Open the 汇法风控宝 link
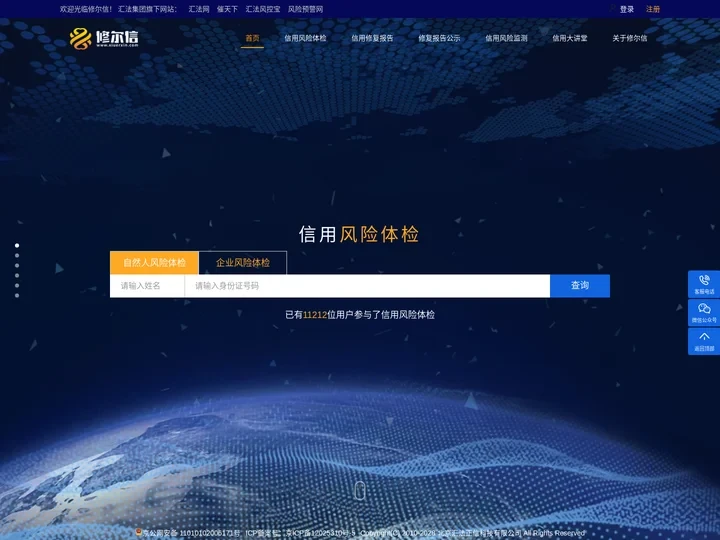Viewport: 720px width, 540px height. click(x=263, y=9)
